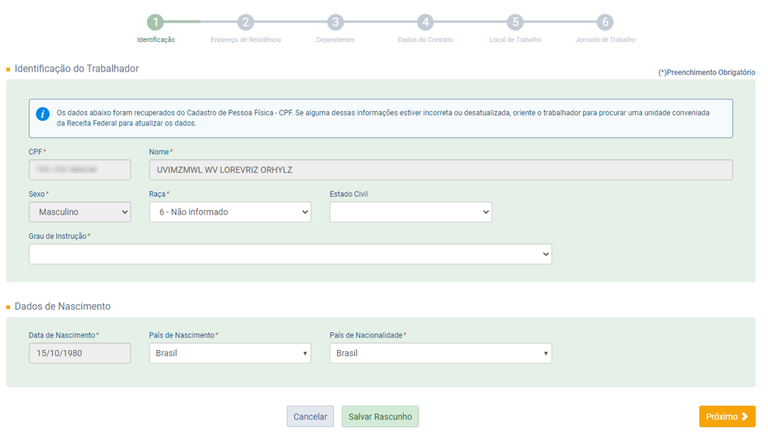Expand the Raça dropdown list
The width and height of the screenshot is (768, 434).
coord(229,212)
